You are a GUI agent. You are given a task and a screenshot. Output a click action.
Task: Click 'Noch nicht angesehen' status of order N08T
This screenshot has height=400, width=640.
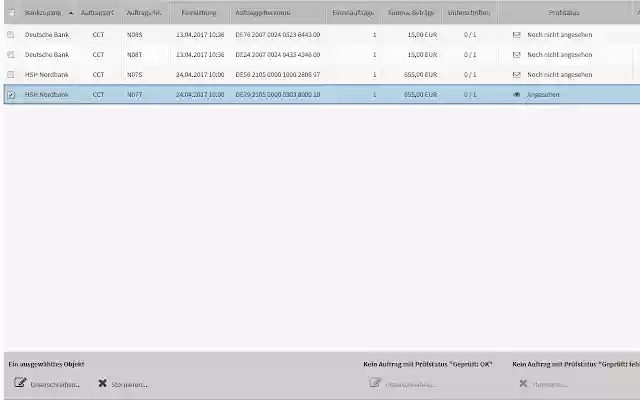pyautogui.click(x=560, y=55)
